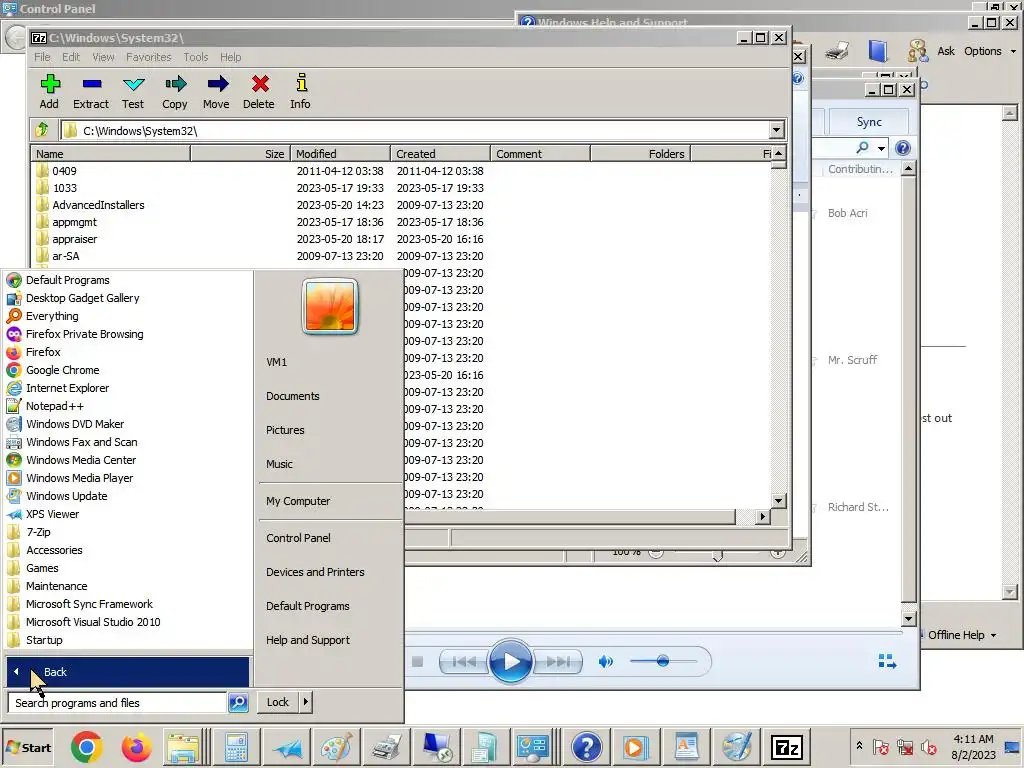
Task: Sort files by Modified column header
Action: (340, 153)
